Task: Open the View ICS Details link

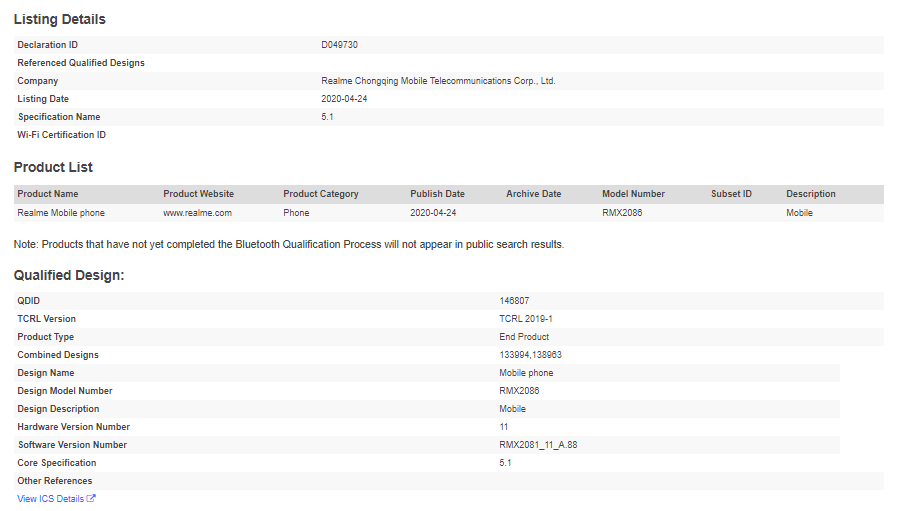Action: 51,499
